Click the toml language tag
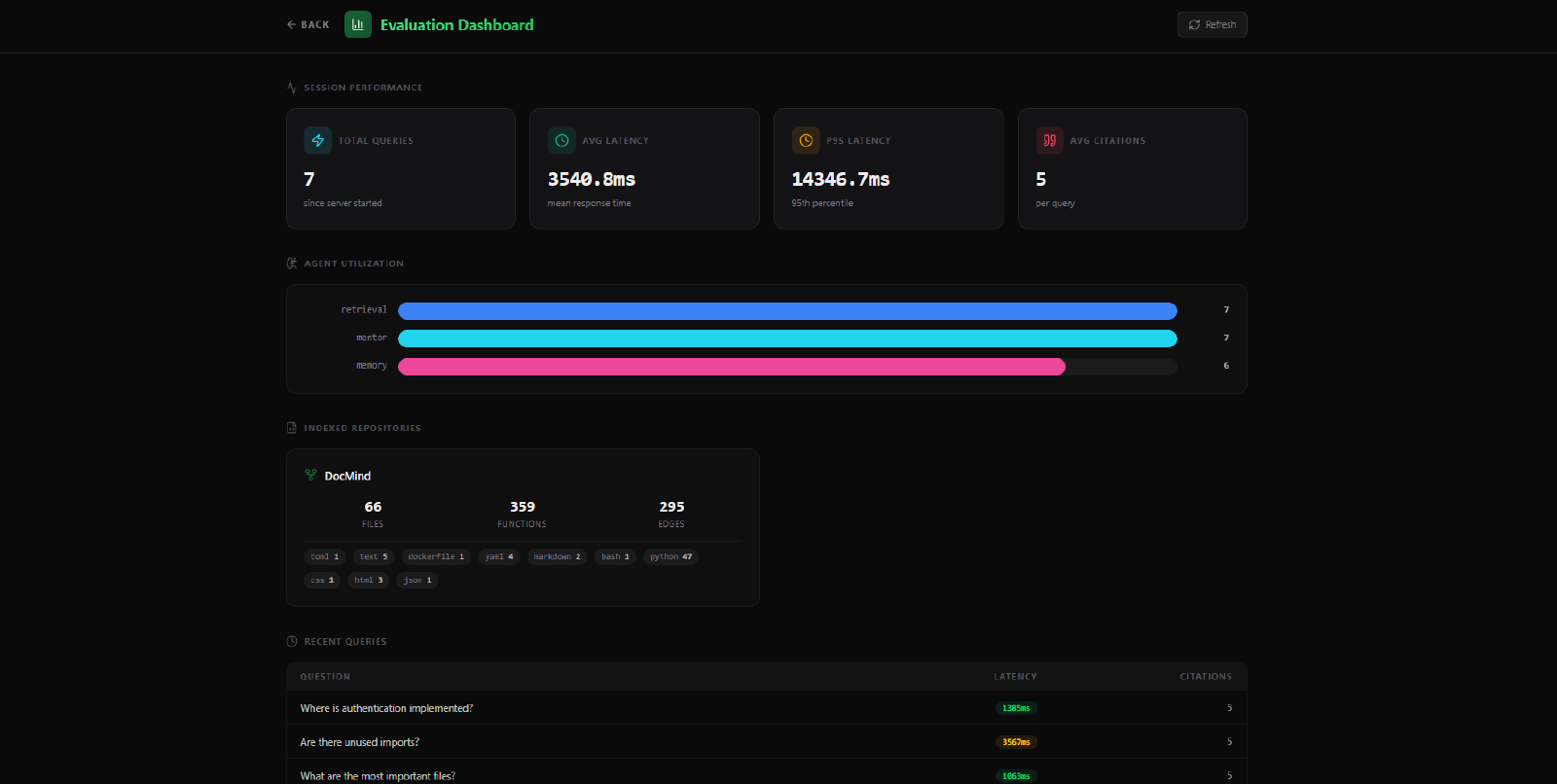The width and height of the screenshot is (1557, 784). 325,557
